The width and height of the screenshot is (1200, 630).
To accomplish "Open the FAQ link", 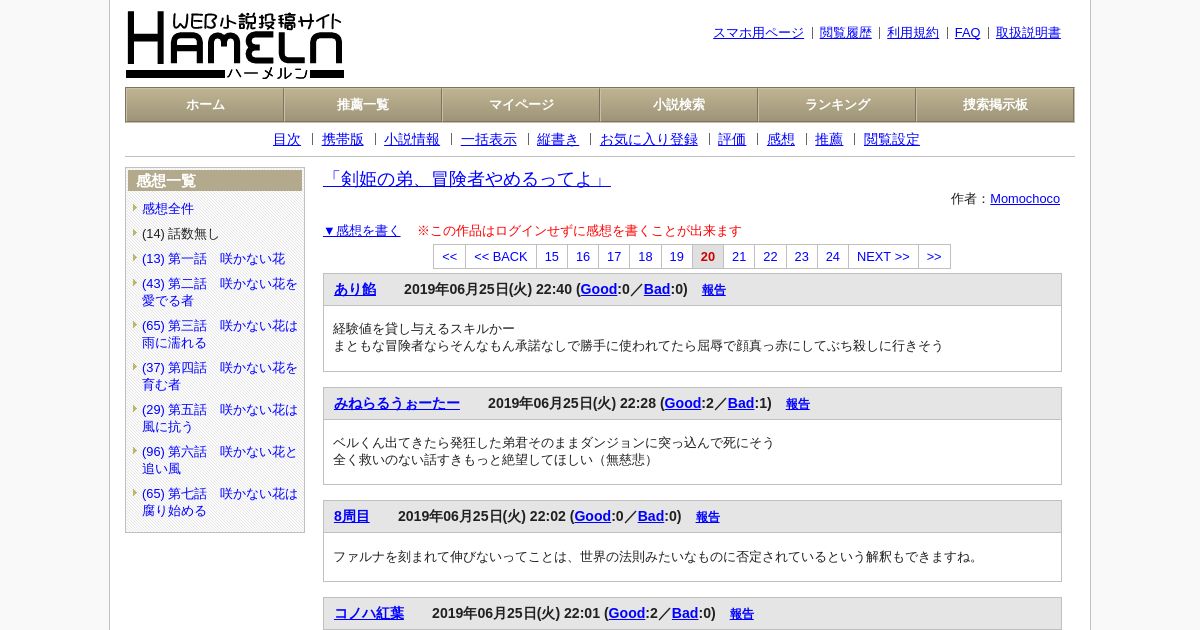I will click(968, 33).
